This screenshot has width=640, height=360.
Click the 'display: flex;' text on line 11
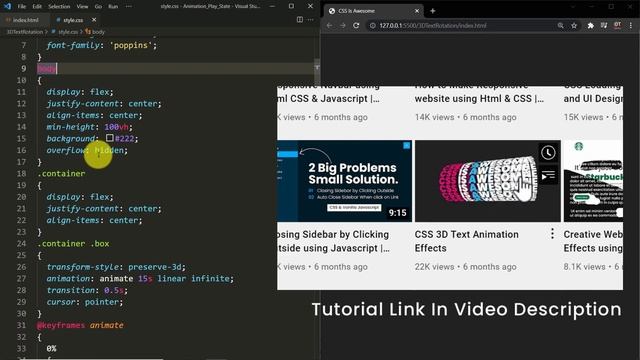click(80, 92)
